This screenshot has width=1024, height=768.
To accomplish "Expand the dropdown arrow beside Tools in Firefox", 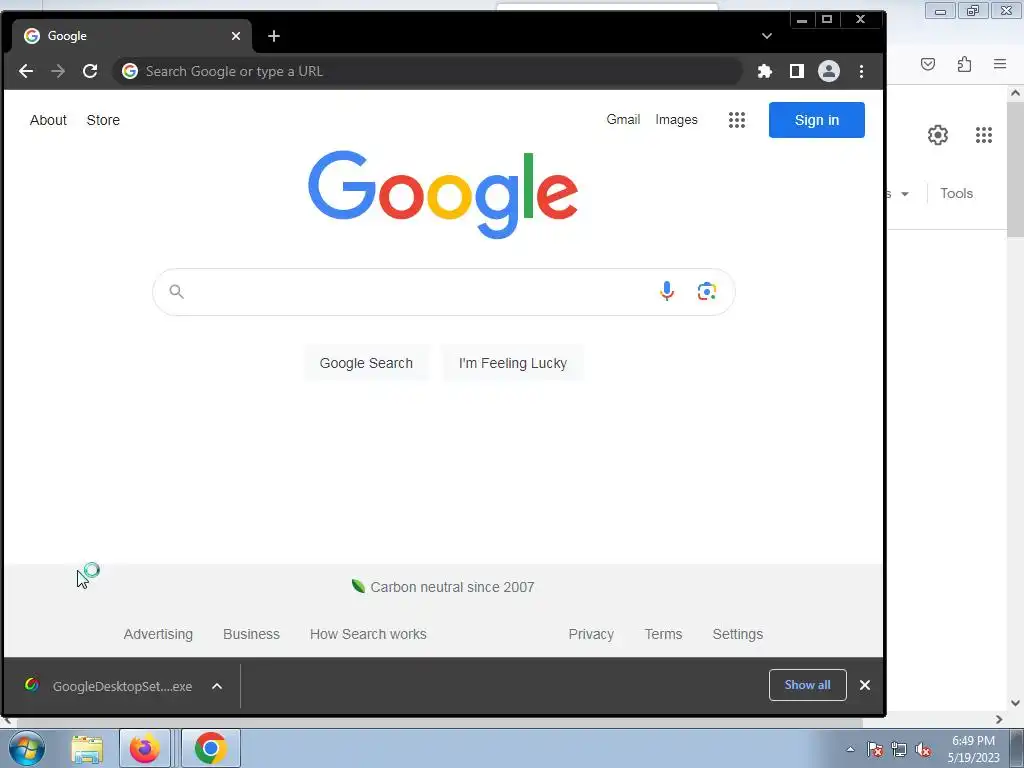I will pyautogui.click(x=905, y=194).
